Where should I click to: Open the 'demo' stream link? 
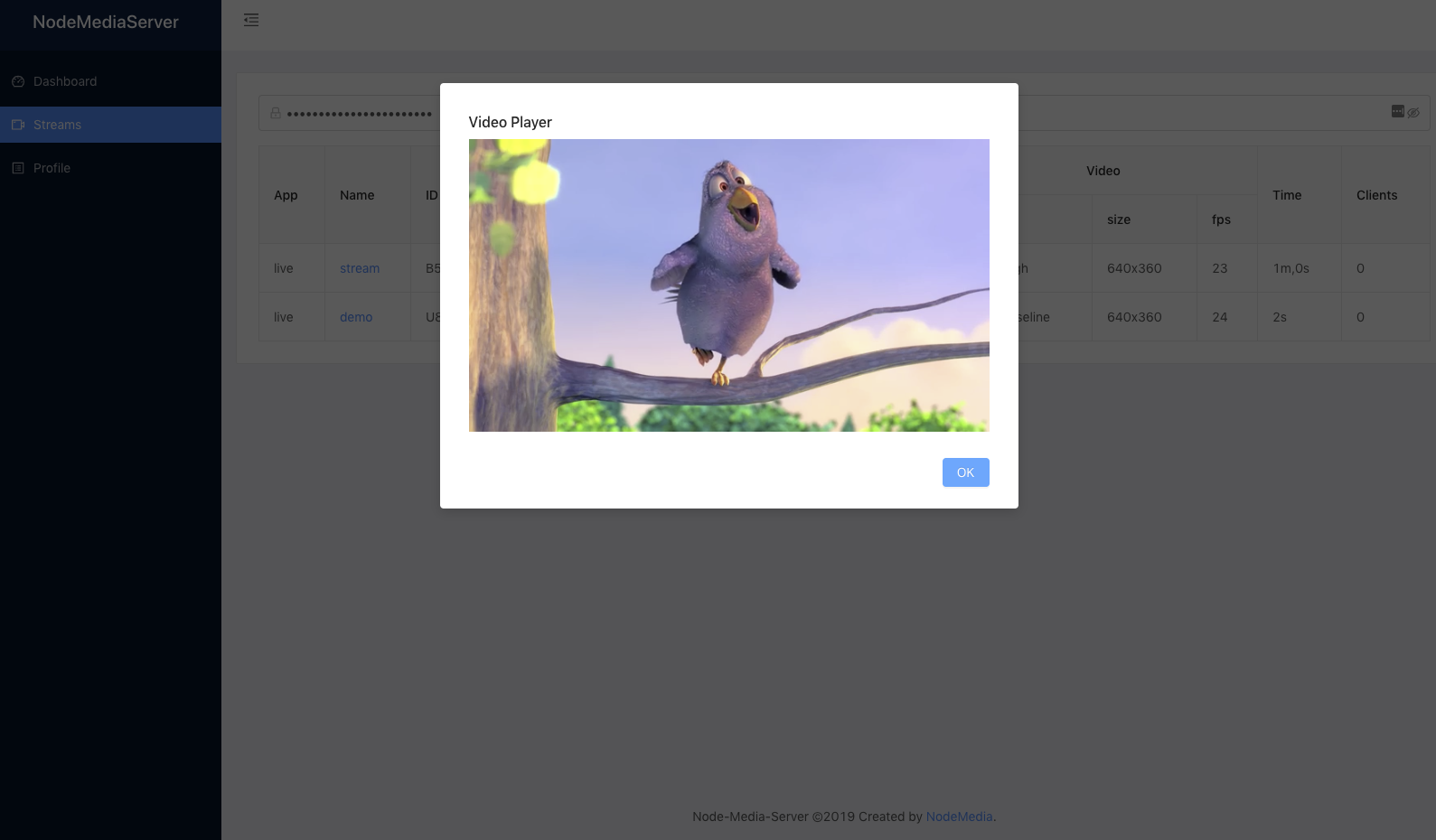tap(356, 317)
